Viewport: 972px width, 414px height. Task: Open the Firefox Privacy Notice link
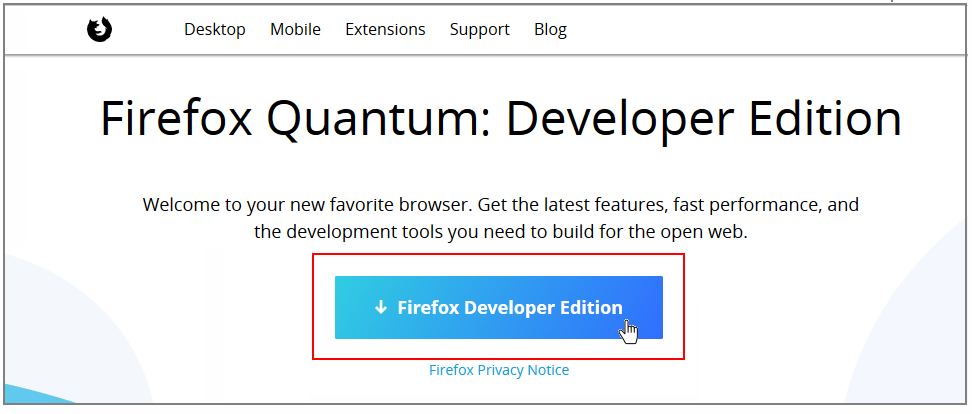click(x=499, y=370)
